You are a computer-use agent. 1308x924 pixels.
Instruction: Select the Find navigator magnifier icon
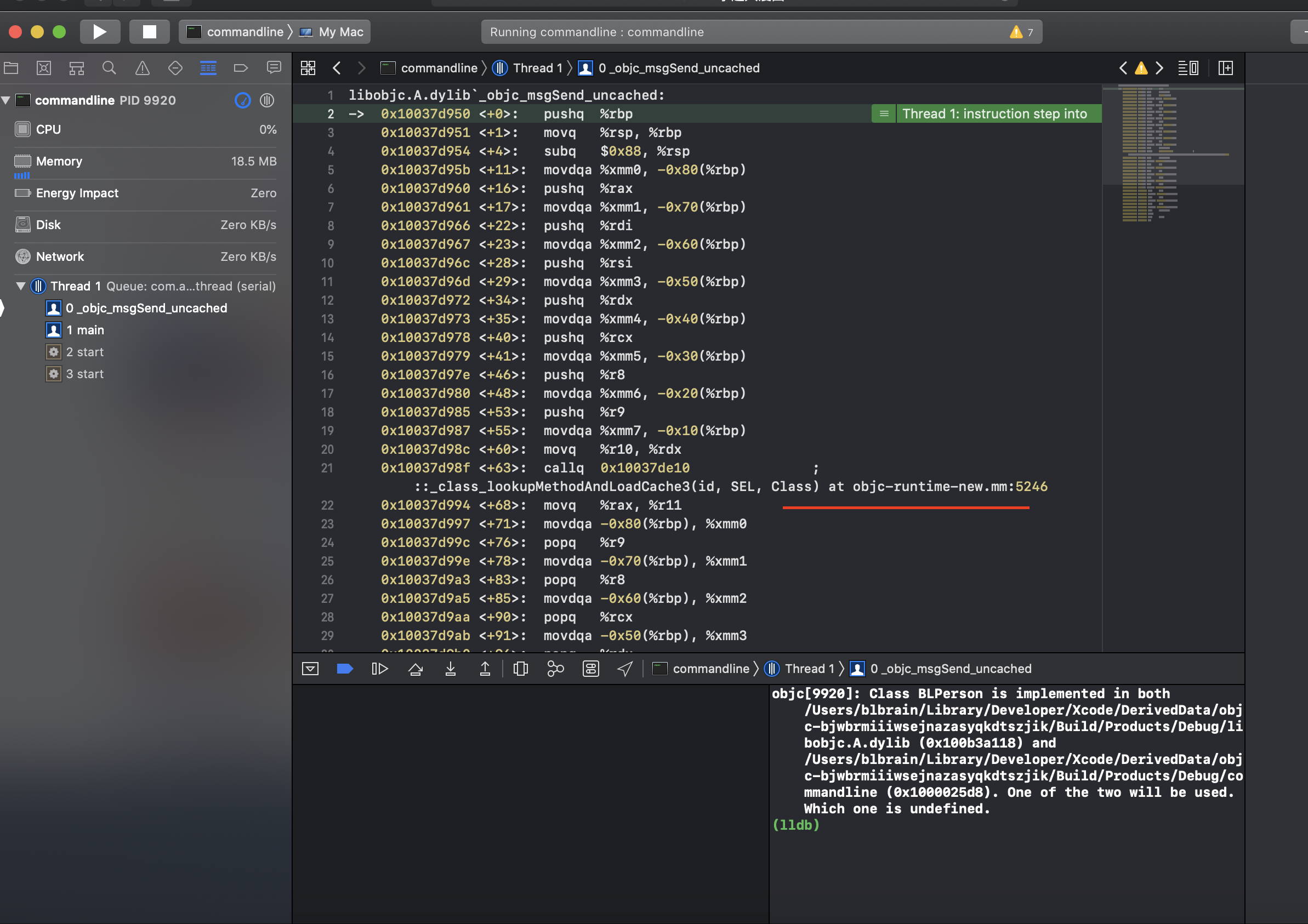109,69
